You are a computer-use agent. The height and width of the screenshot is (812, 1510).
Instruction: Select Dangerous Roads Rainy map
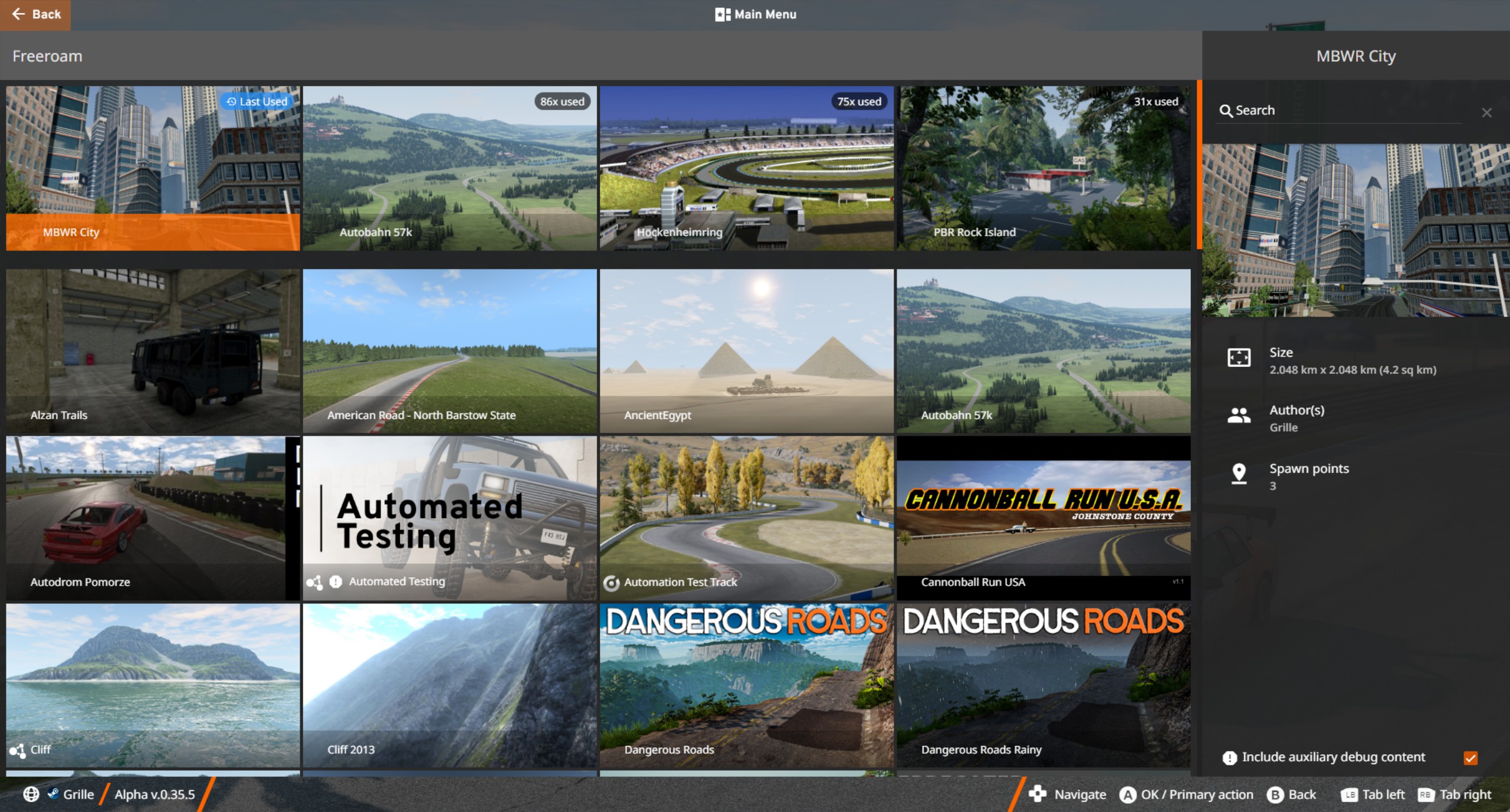pyautogui.click(x=1043, y=685)
